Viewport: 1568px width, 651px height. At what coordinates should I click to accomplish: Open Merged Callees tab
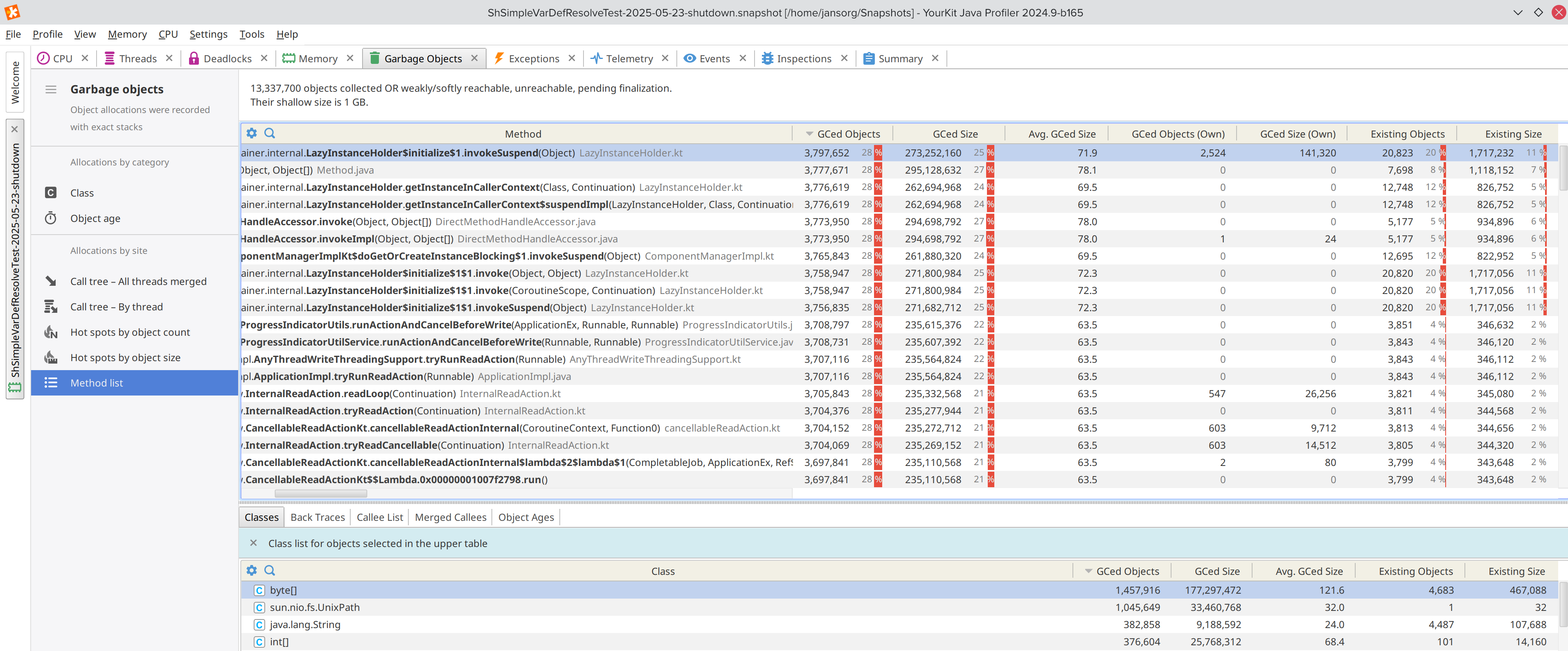(451, 518)
